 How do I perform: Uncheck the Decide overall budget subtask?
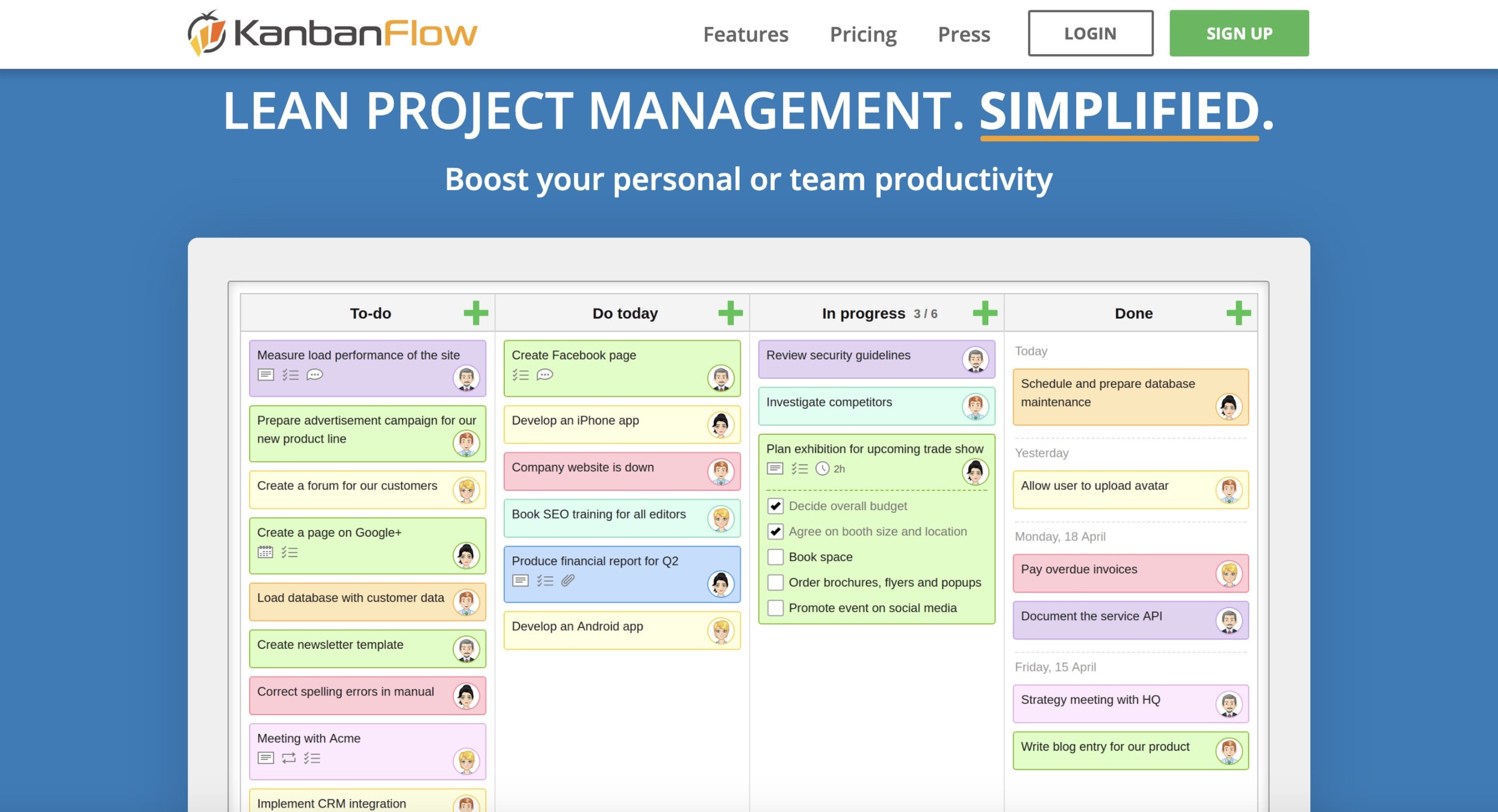[x=775, y=506]
